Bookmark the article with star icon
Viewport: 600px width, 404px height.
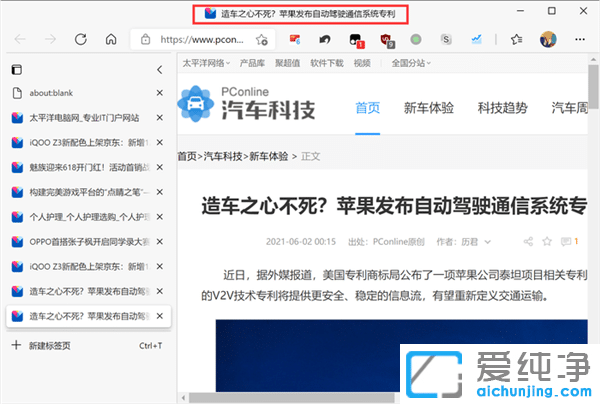(547, 241)
